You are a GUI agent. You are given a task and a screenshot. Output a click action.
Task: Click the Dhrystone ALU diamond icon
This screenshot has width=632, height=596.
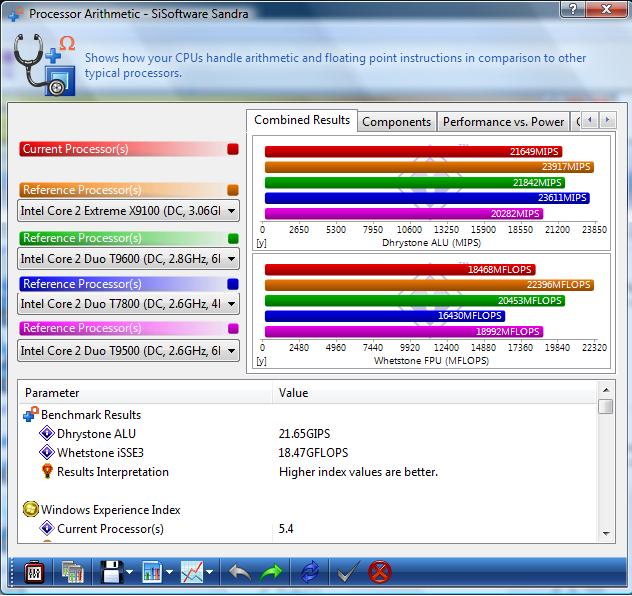47,434
